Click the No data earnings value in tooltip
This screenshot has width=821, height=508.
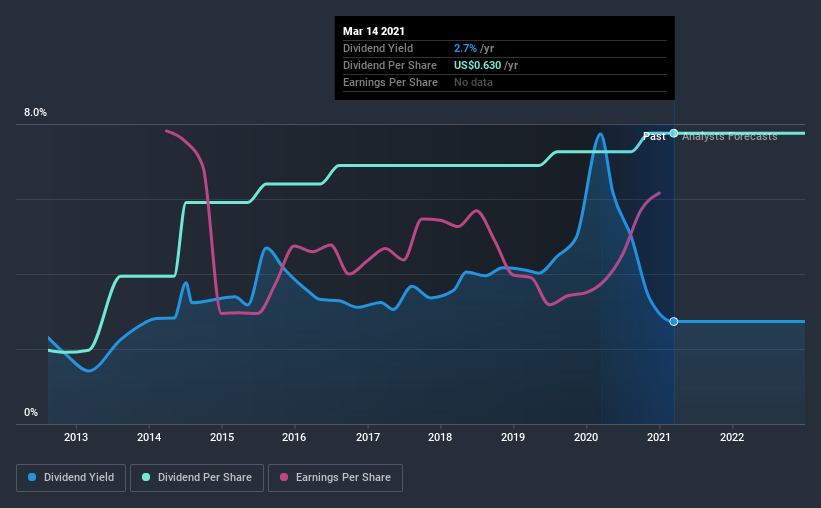pos(473,82)
